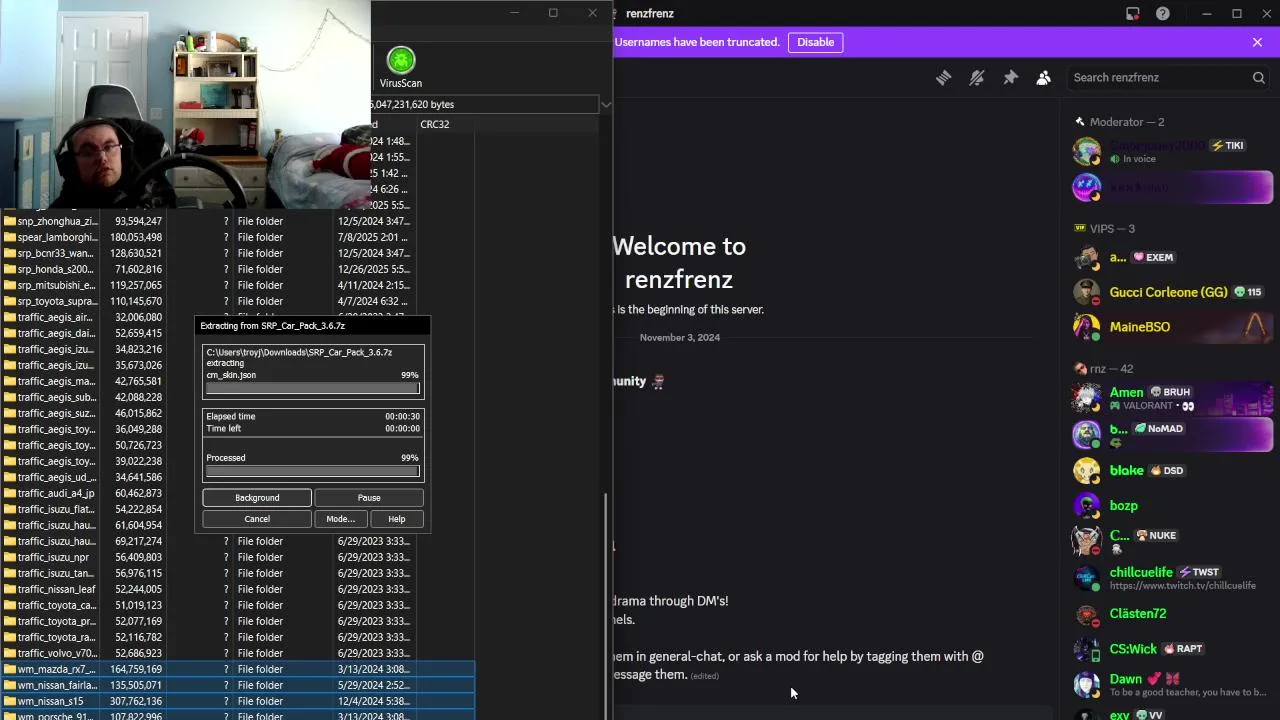The image size is (1280, 720).
Task: Click the BRUH tag next to Amen
Action: 1170,392
